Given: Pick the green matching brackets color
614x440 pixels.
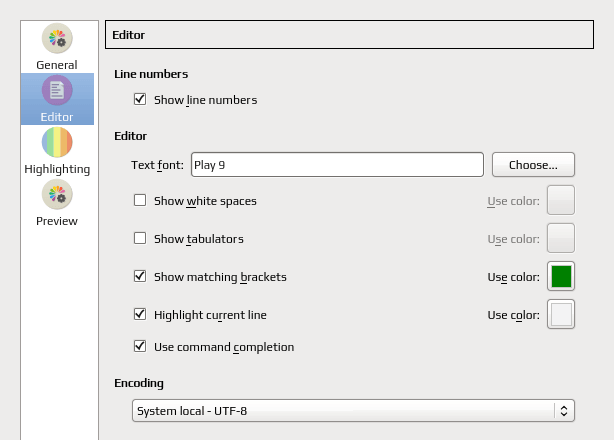Looking at the screenshot, I should coord(561,276).
